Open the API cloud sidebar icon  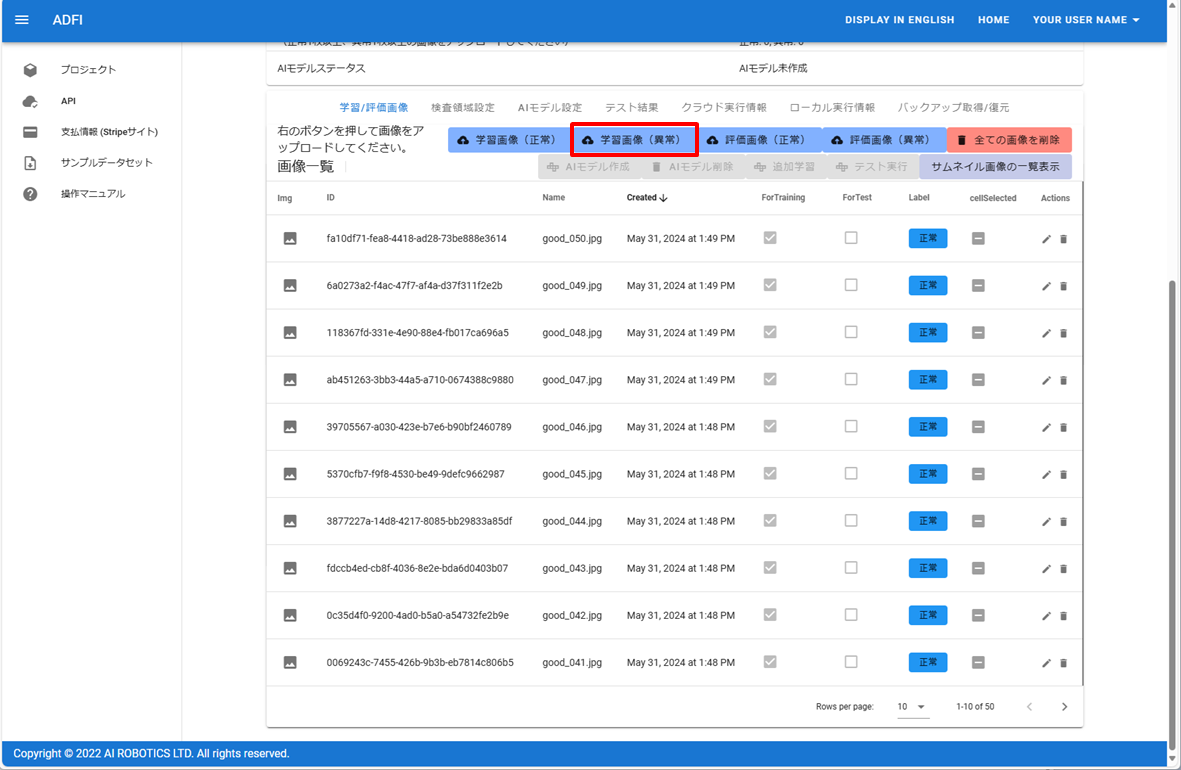coord(30,101)
